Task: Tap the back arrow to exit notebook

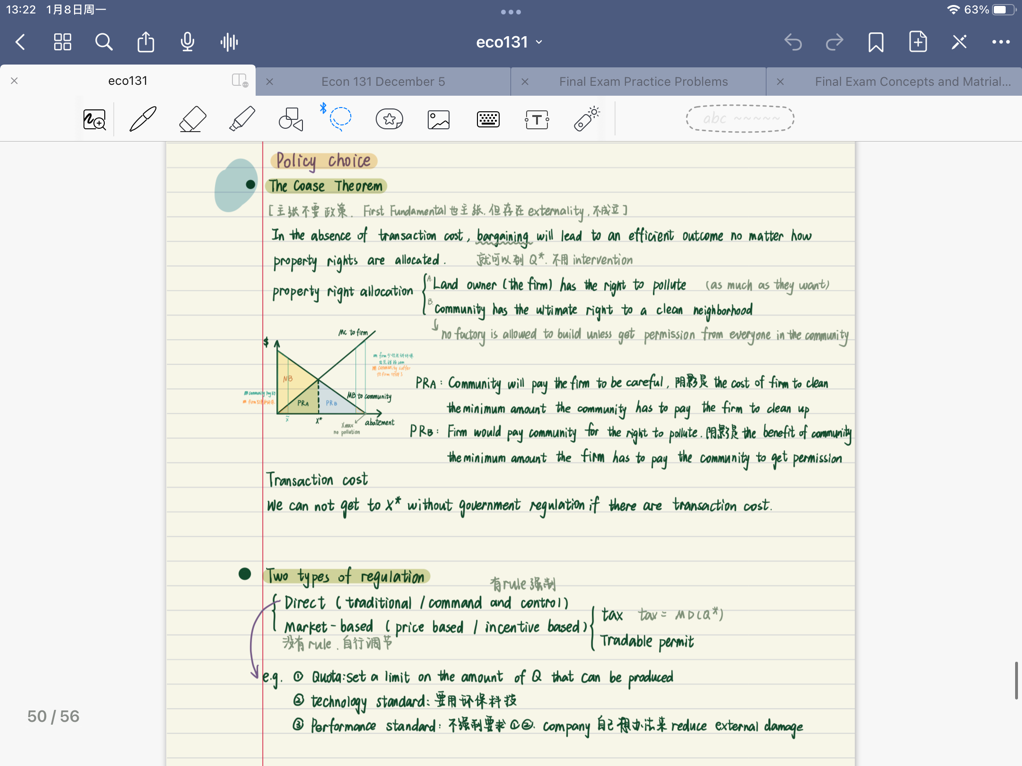Action: pyautogui.click(x=21, y=42)
